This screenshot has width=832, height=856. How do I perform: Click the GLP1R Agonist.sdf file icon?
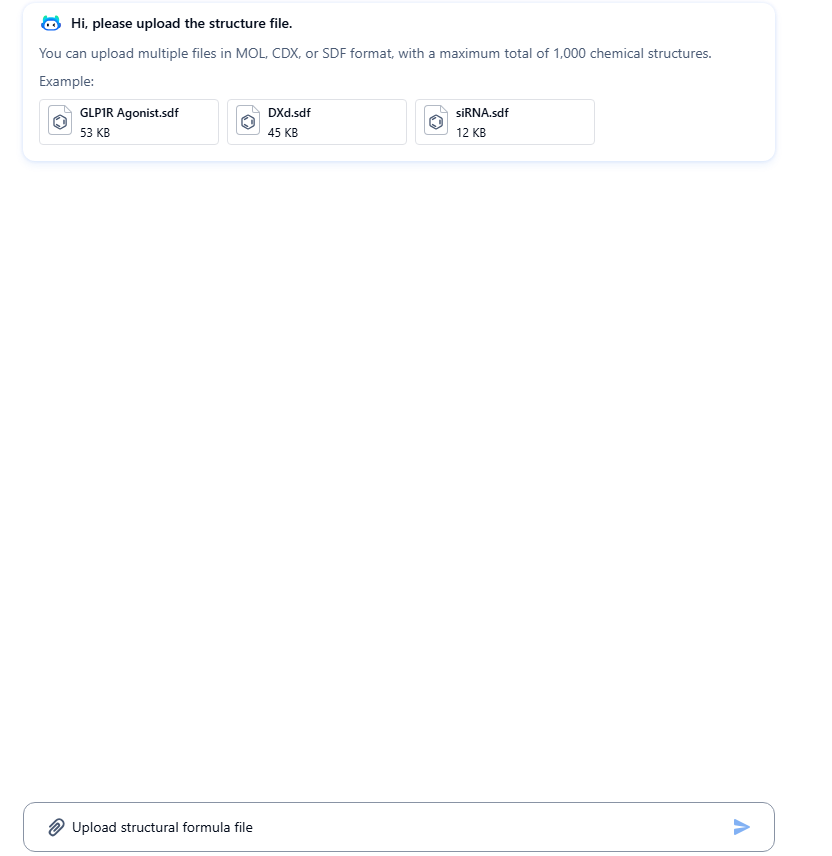coord(60,122)
